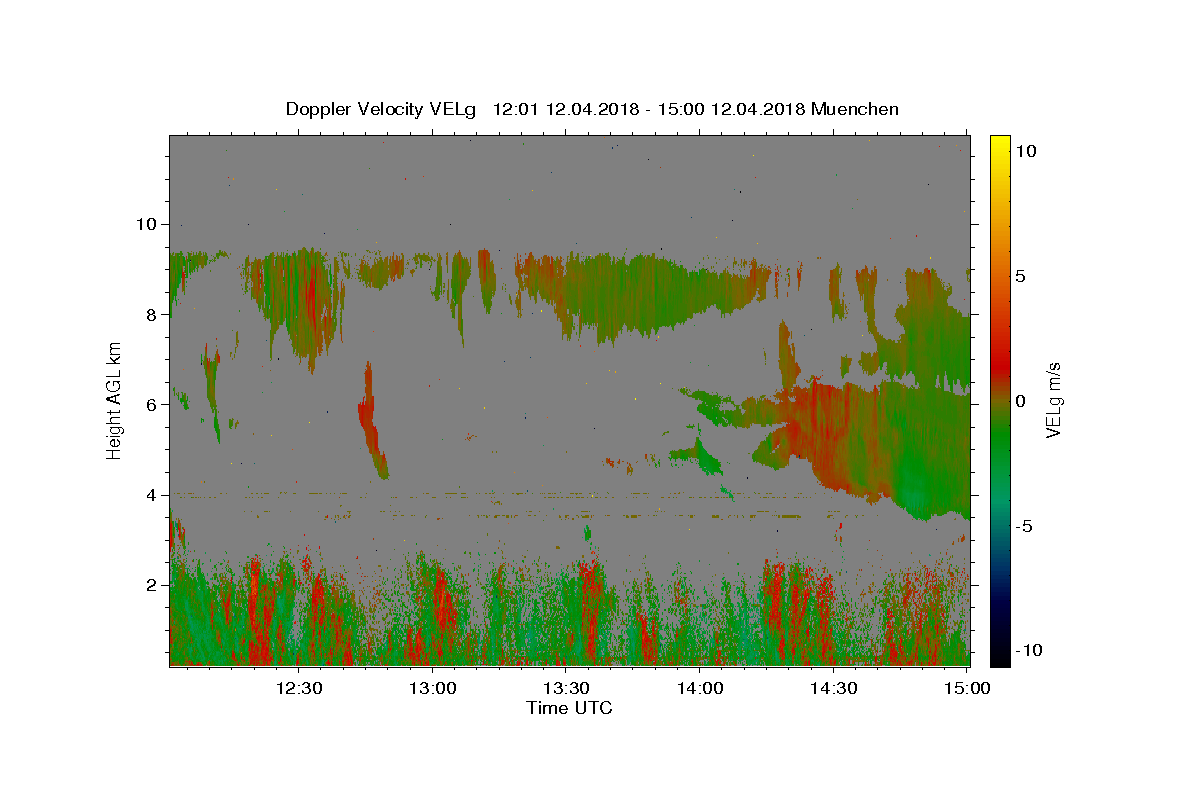The image size is (1200, 800).
Task: Click the "Height AGL km" axis label
Action: click(x=115, y=400)
